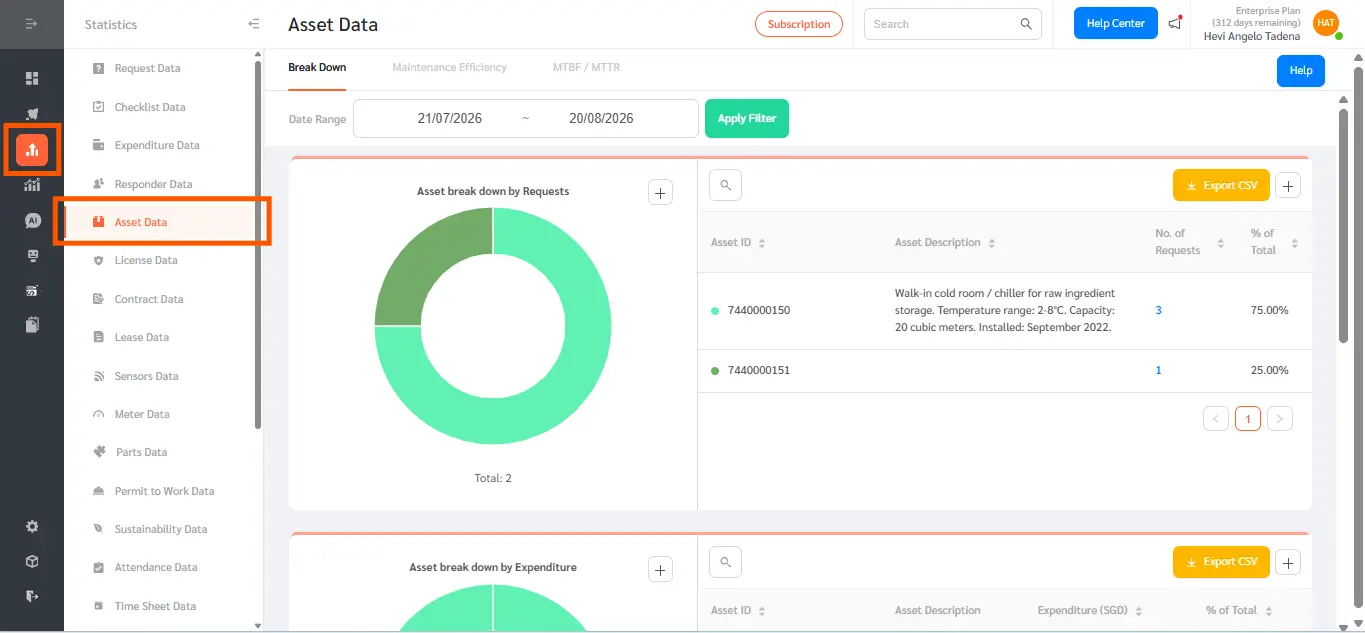This screenshot has width=1365, height=633.
Task: Open the cube icon in rail
Action: point(32,561)
